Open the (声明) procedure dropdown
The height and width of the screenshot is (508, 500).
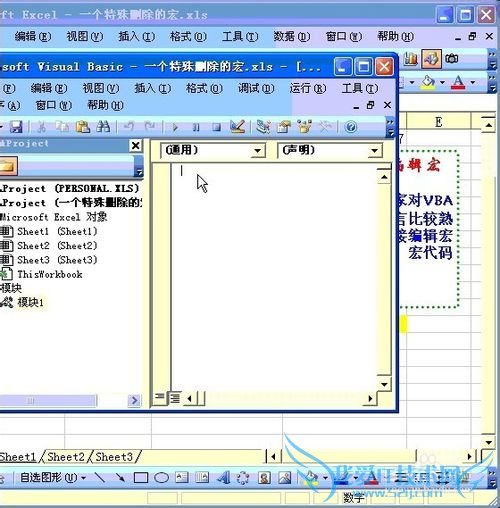374,151
